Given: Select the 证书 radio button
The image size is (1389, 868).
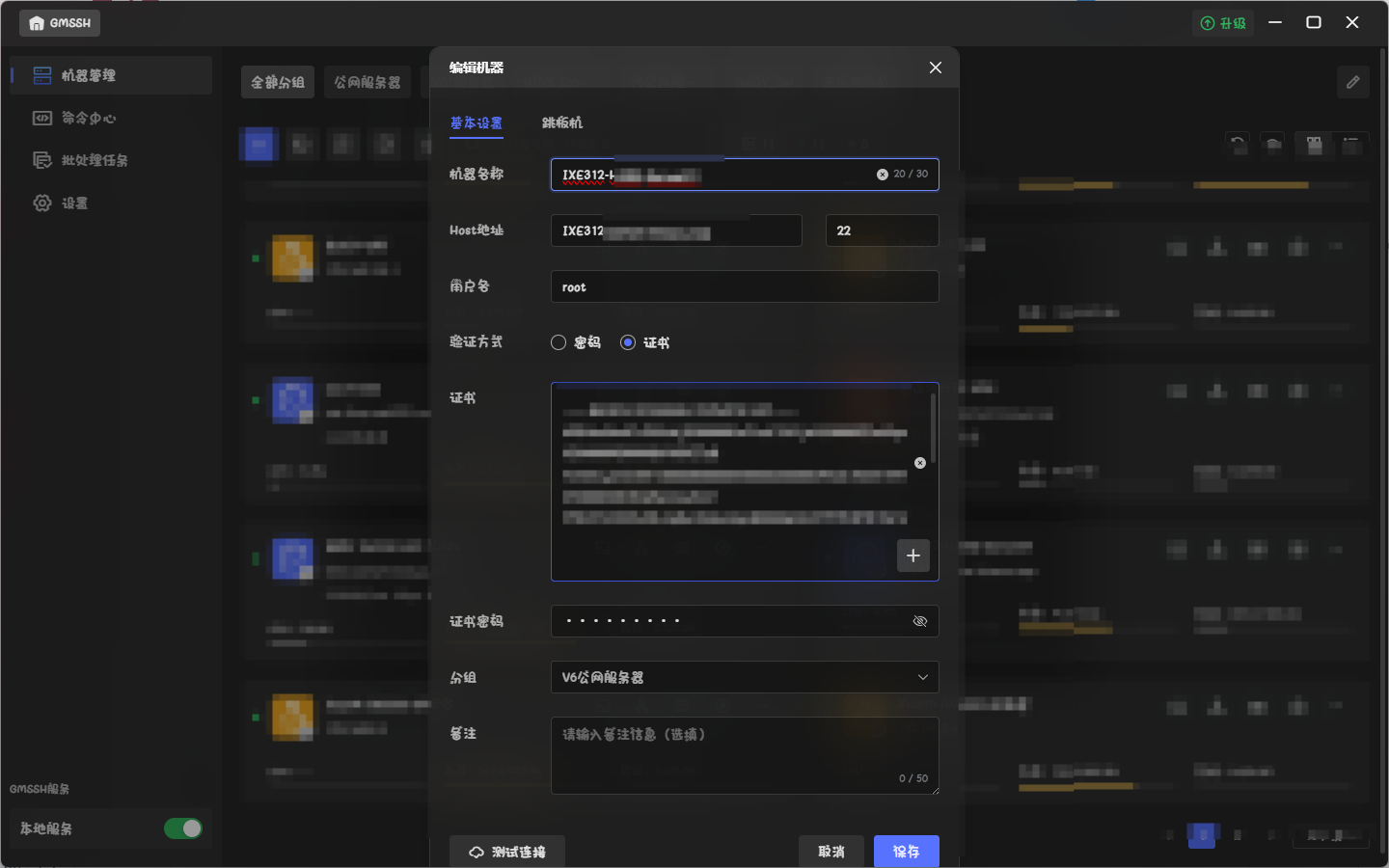Looking at the screenshot, I should 628,342.
